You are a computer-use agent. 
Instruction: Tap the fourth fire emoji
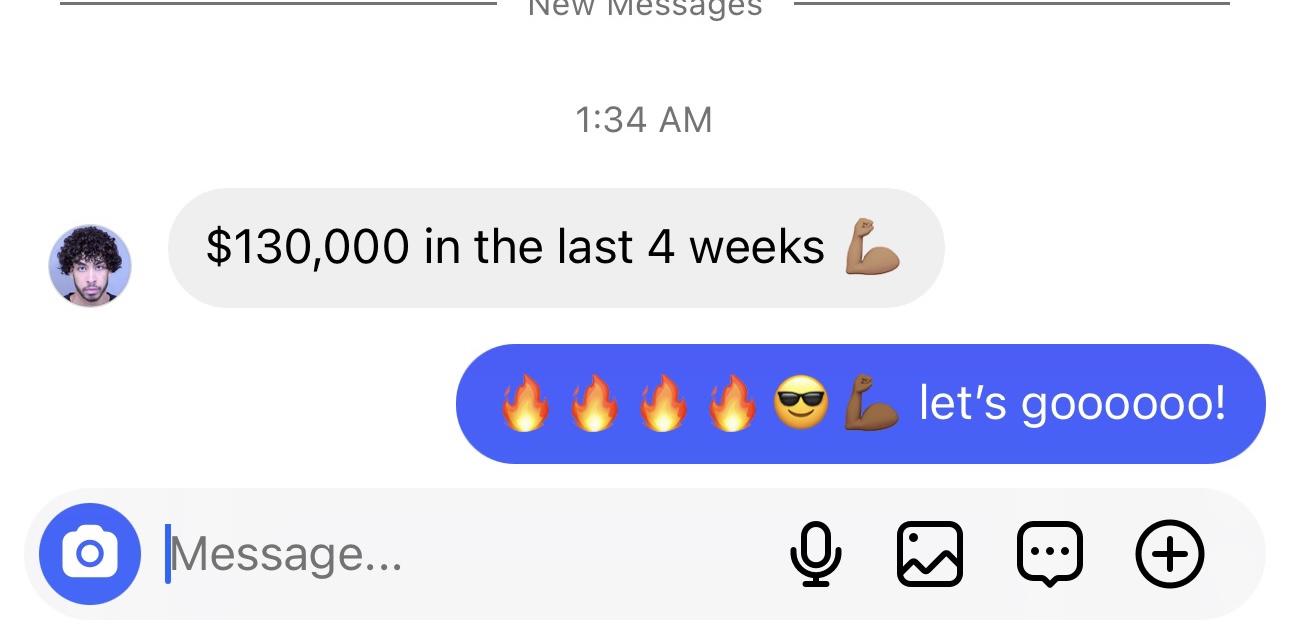[x=733, y=403]
